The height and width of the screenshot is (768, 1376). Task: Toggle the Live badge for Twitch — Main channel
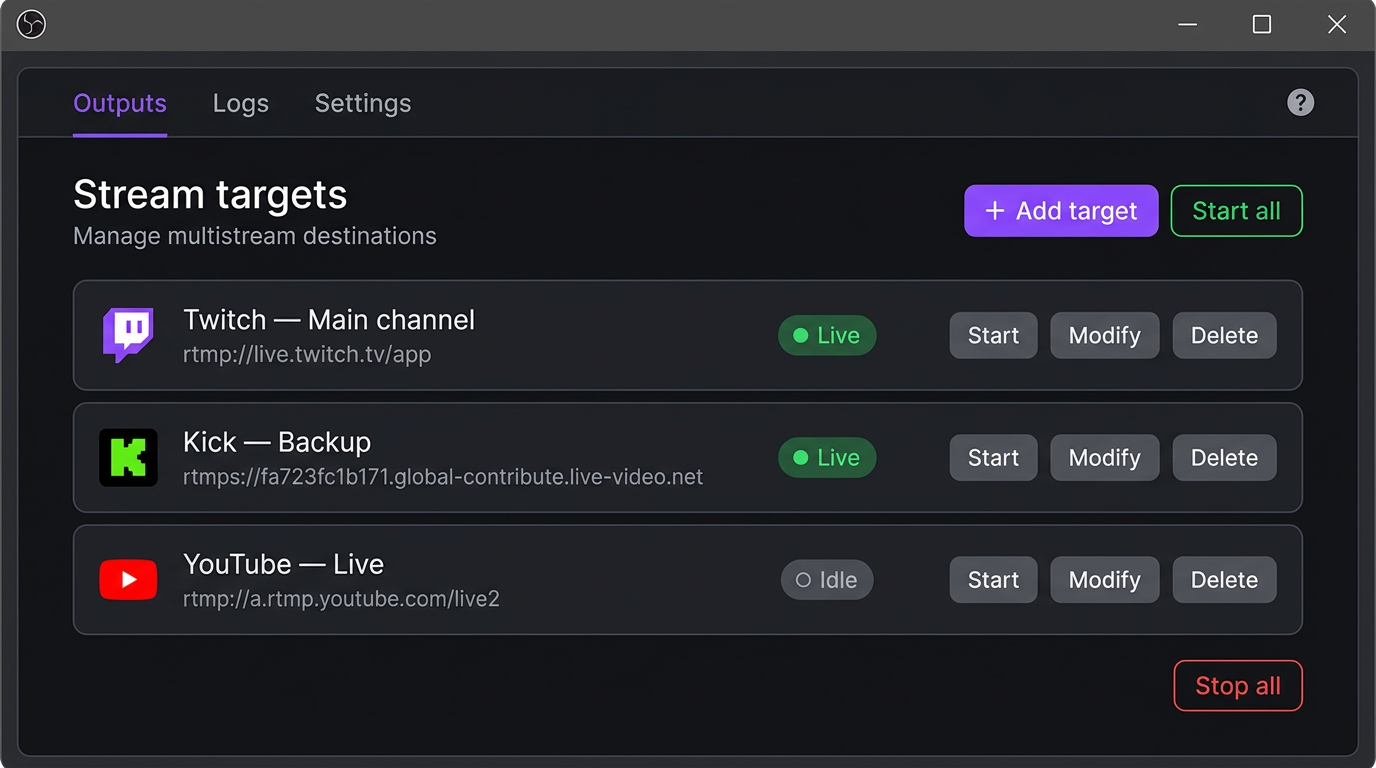click(827, 335)
